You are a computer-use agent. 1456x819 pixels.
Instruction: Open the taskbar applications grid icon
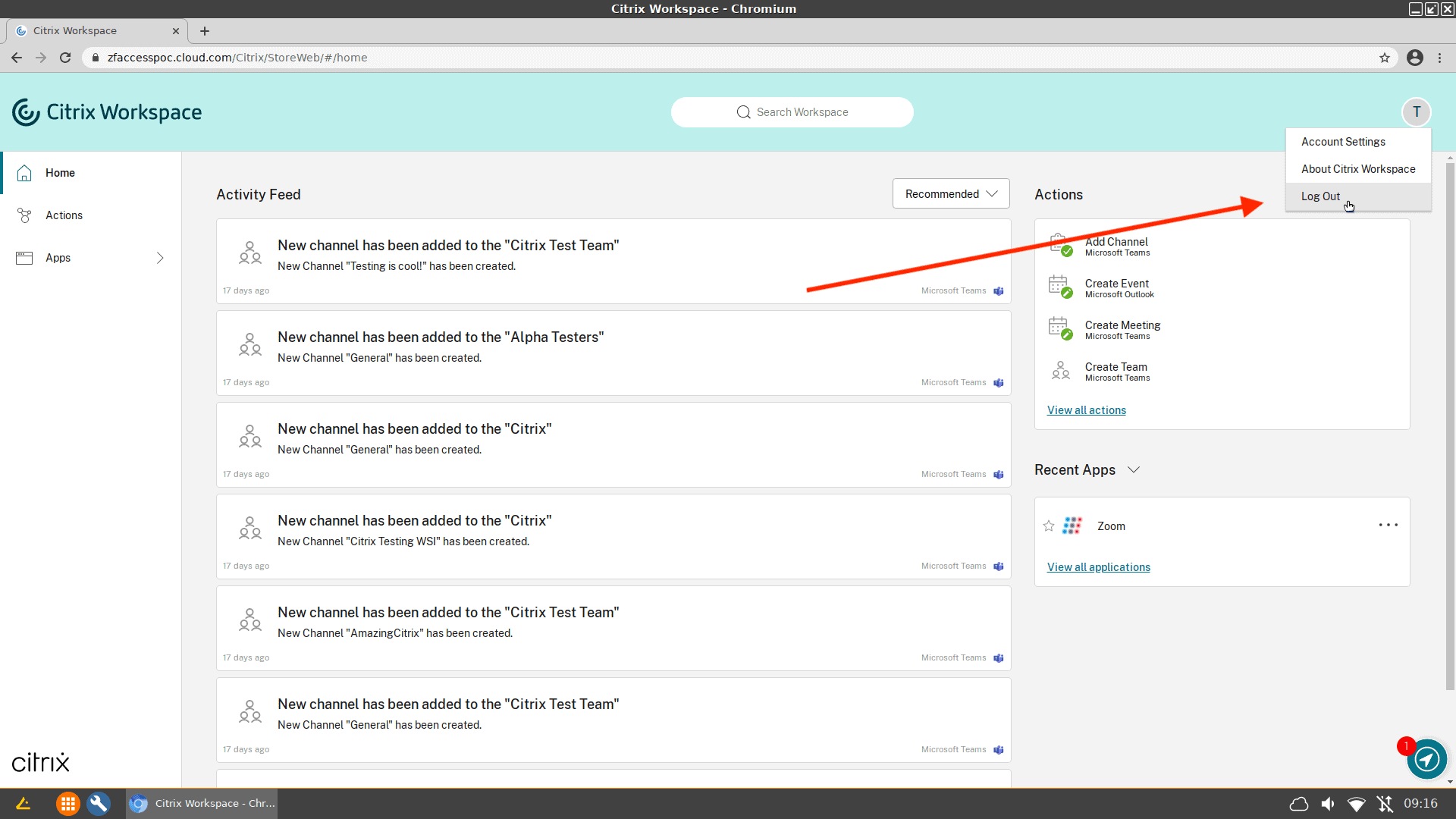point(67,803)
